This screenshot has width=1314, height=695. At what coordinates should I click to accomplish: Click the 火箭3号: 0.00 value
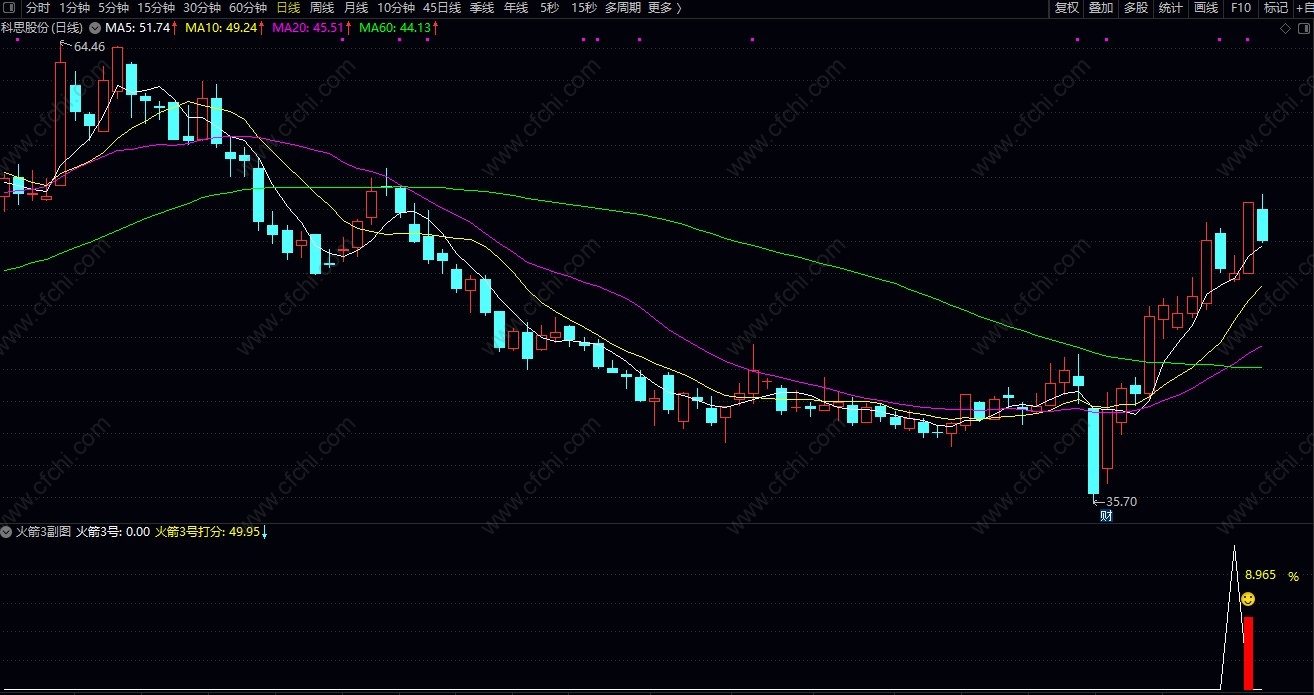113,533
